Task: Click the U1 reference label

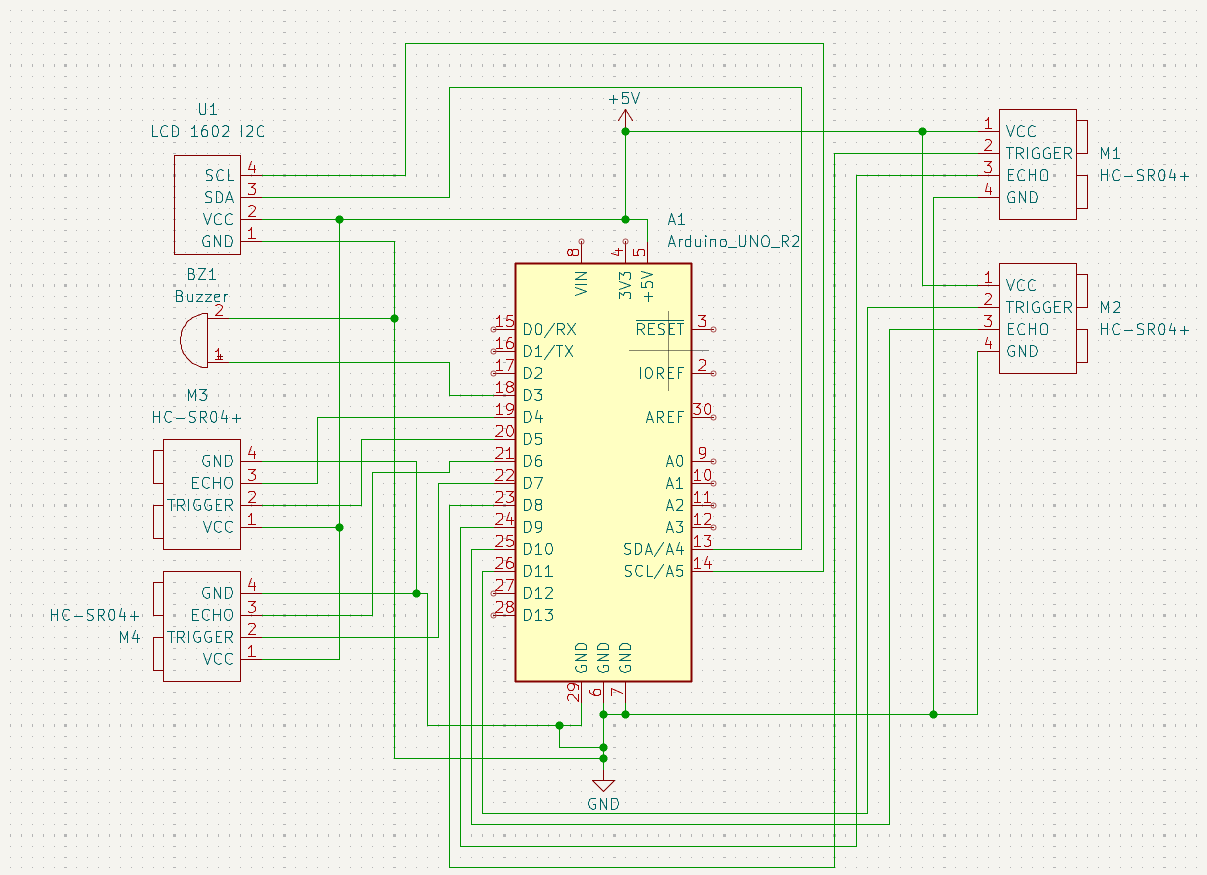Action: point(207,109)
